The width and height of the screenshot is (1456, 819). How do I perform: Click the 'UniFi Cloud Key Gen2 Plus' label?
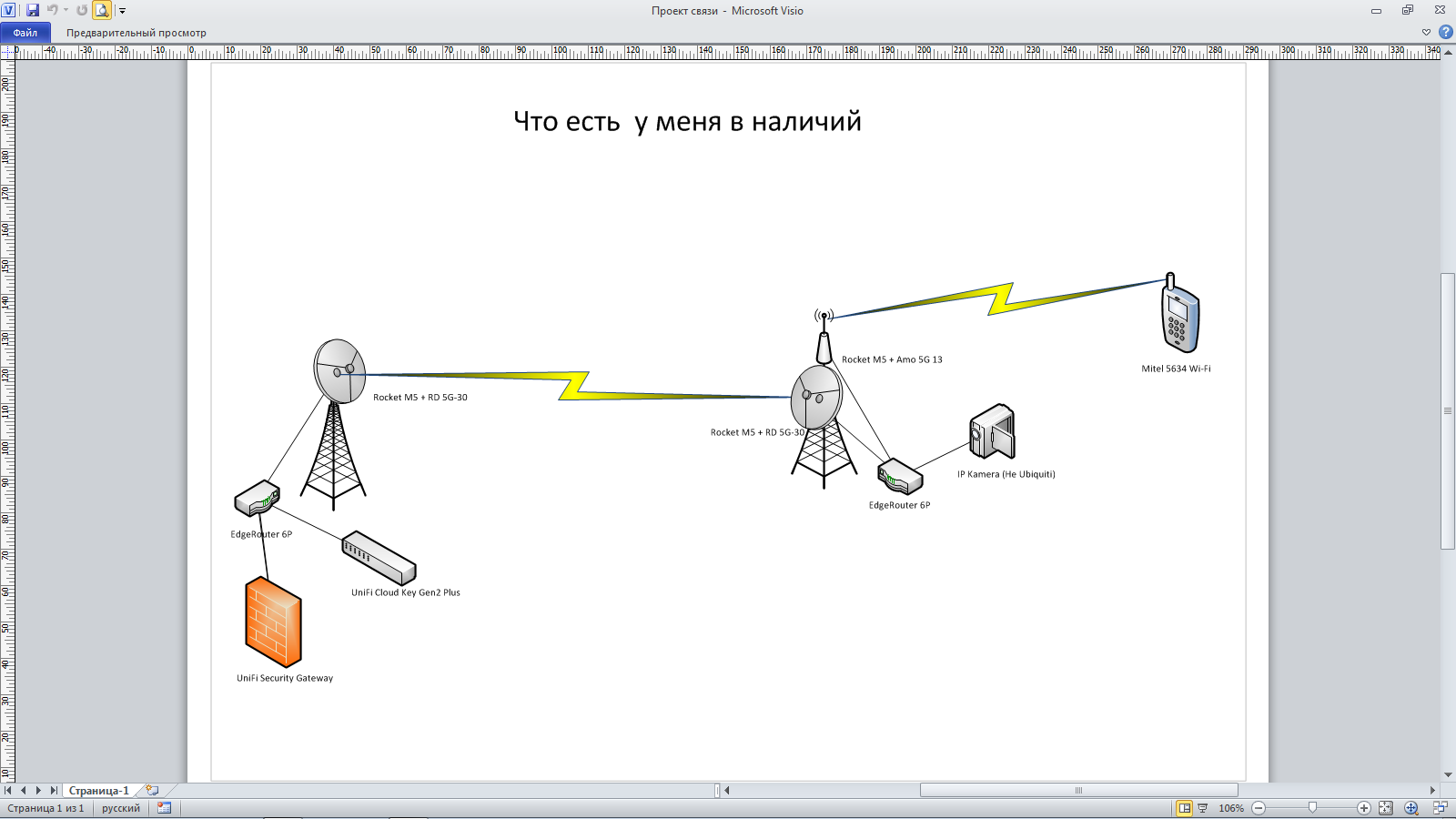tap(406, 592)
